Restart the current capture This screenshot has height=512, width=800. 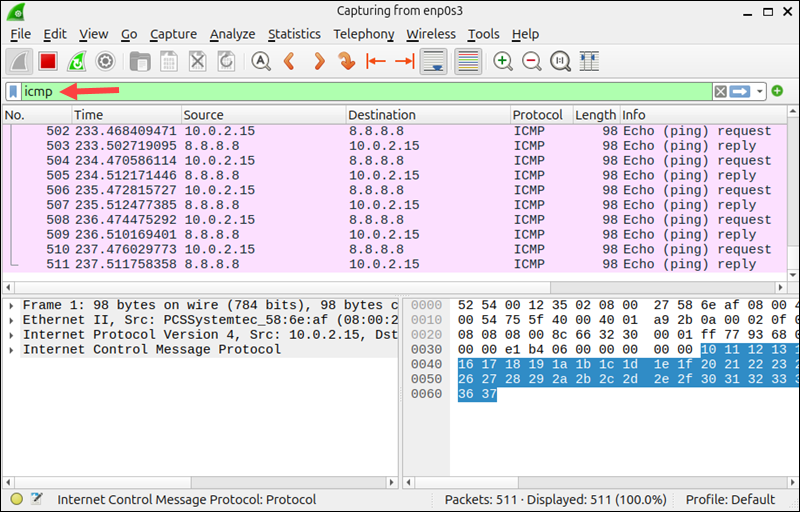(77, 62)
